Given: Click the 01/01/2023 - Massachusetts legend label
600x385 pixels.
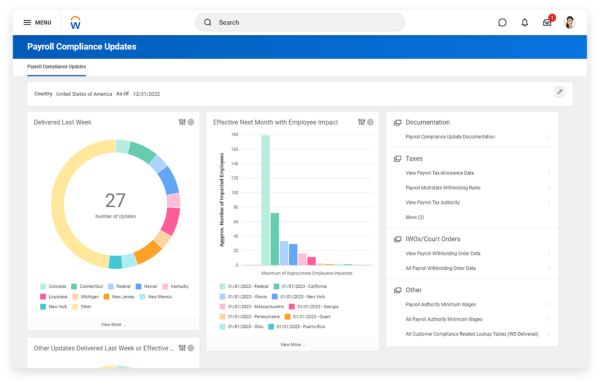Looking at the screenshot, I should point(256,307).
